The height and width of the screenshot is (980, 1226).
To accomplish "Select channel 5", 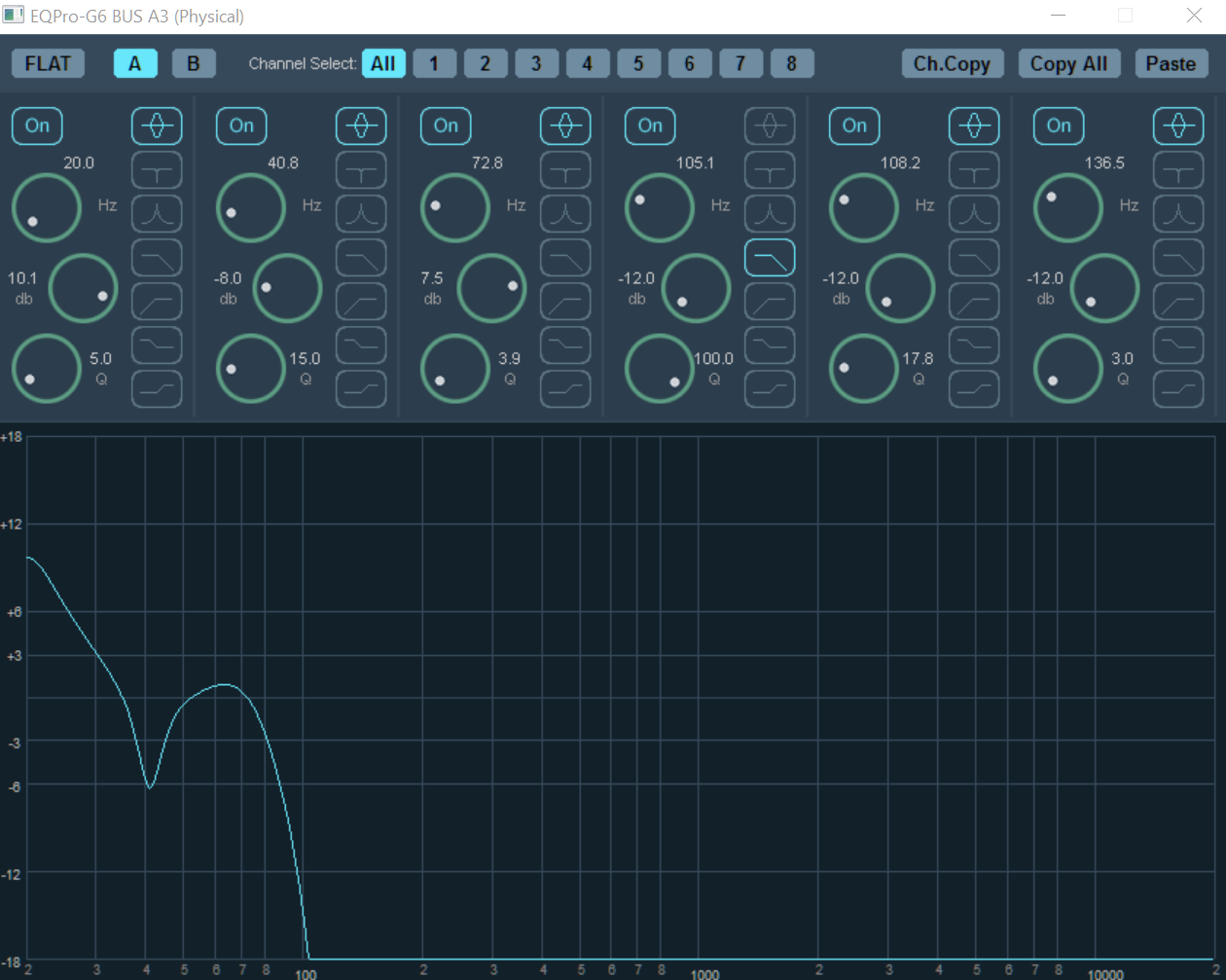I will coord(638,63).
